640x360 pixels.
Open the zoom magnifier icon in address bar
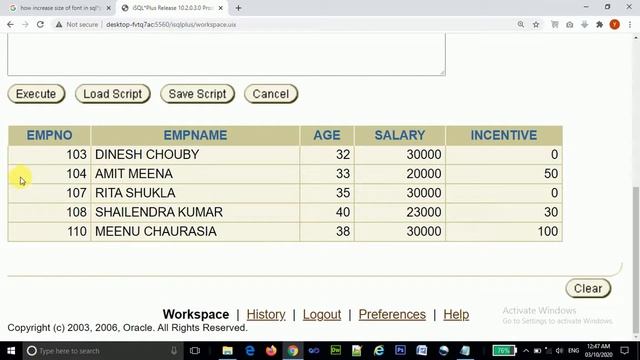click(521, 24)
